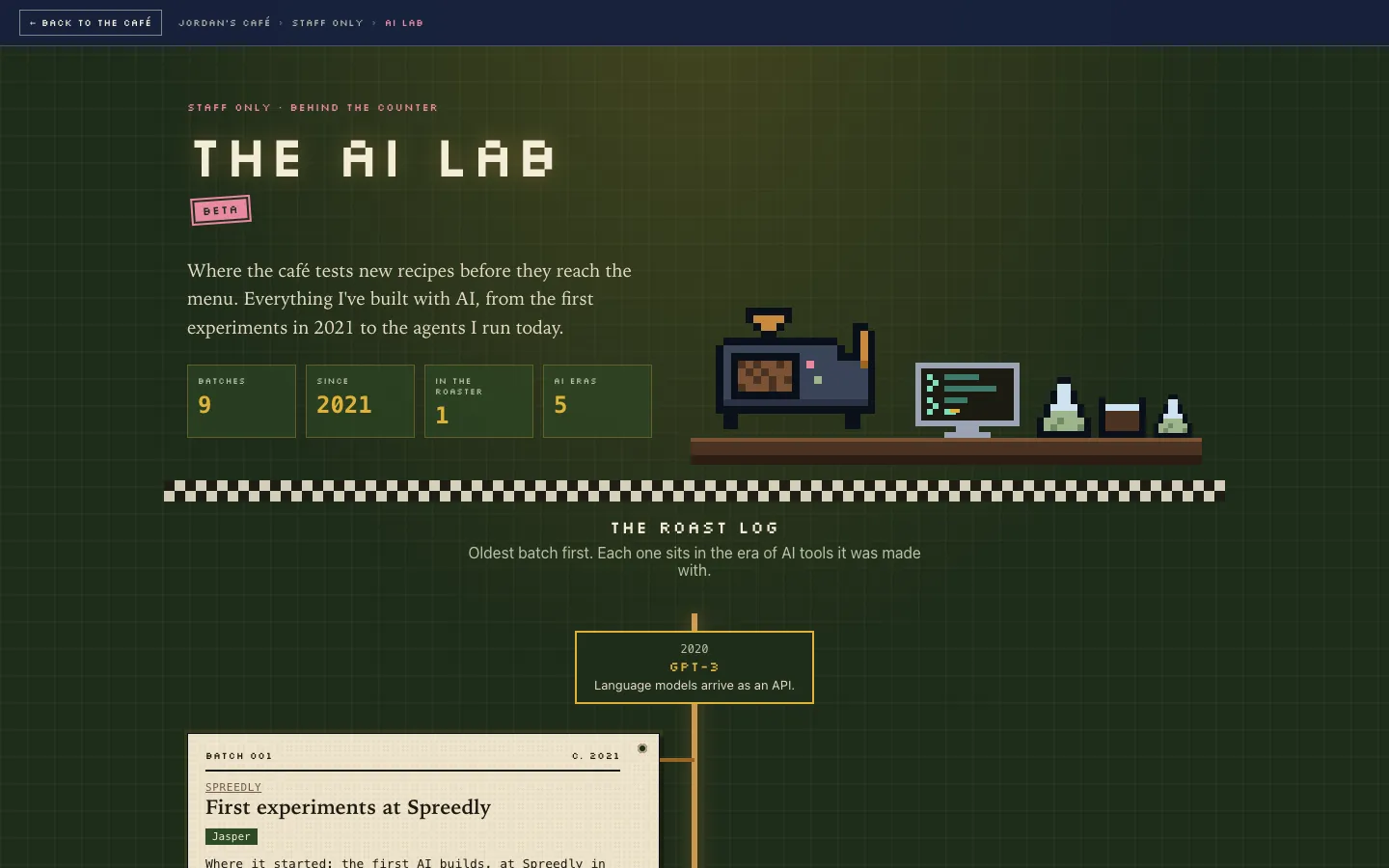This screenshot has width=1389, height=868.
Task: Click the In the Roaster stat card
Action: 478,401
